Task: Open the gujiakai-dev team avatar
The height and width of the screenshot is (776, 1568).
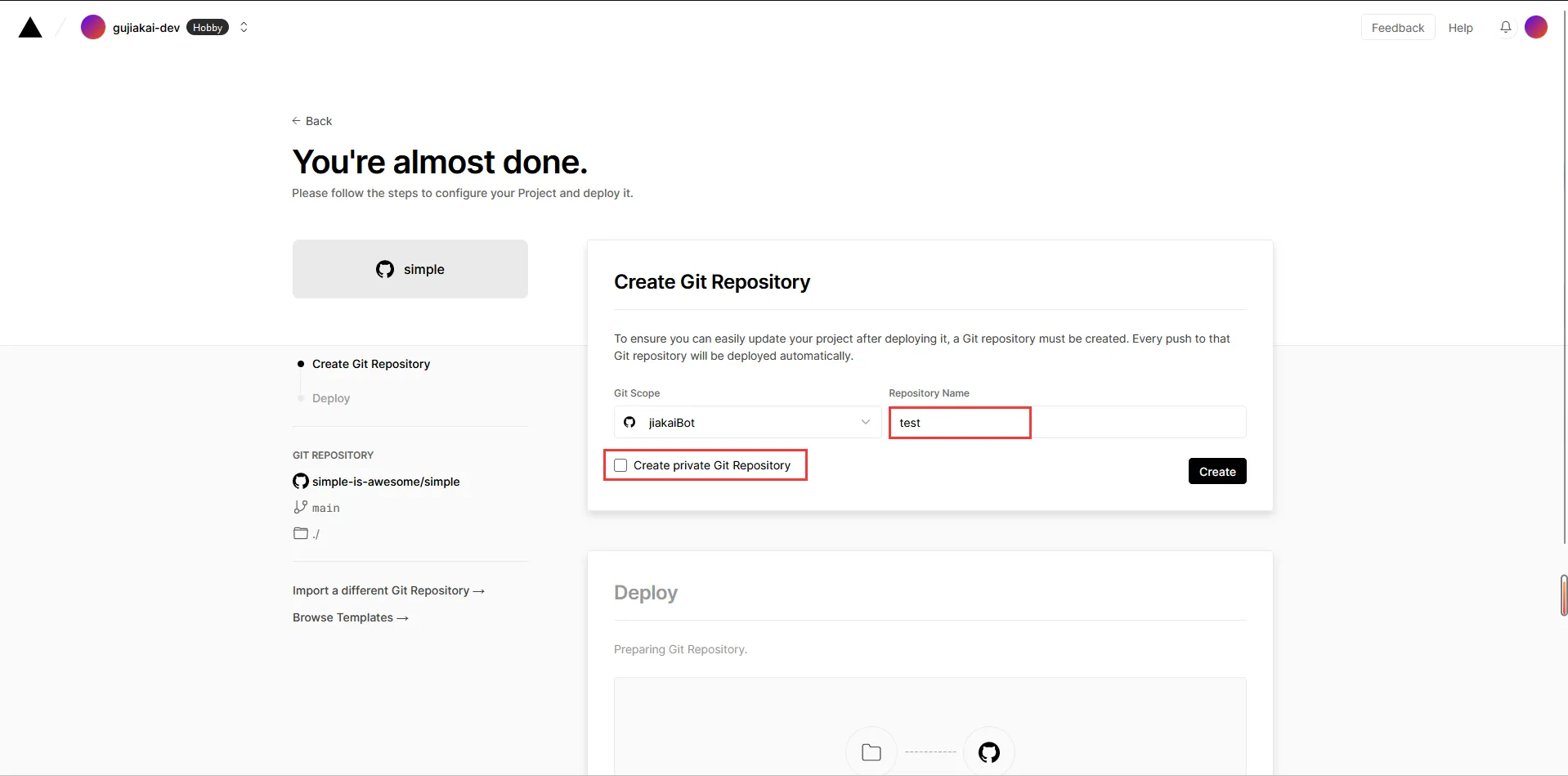Action: click(x=93, y=27)
